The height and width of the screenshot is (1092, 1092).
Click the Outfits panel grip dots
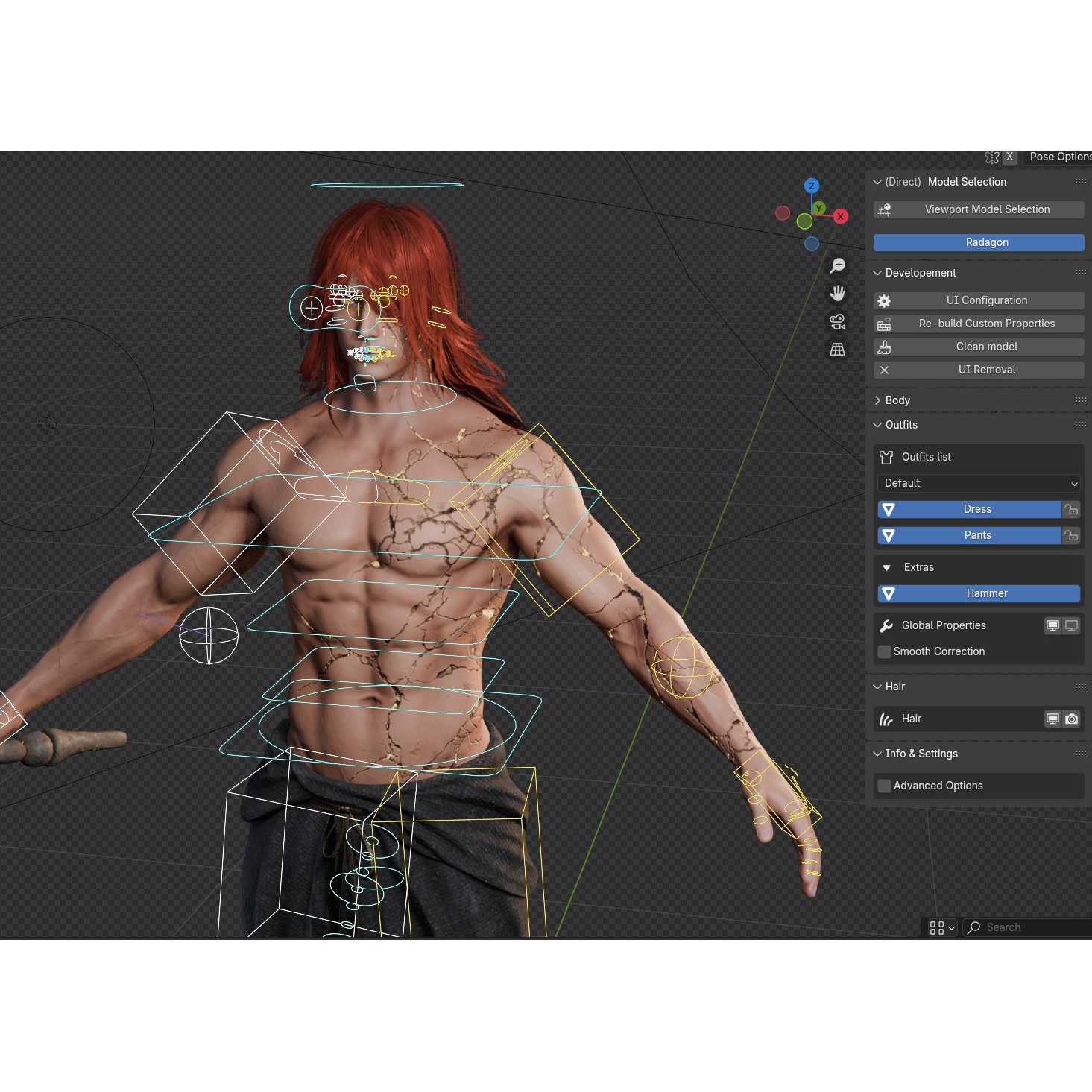1081,425
